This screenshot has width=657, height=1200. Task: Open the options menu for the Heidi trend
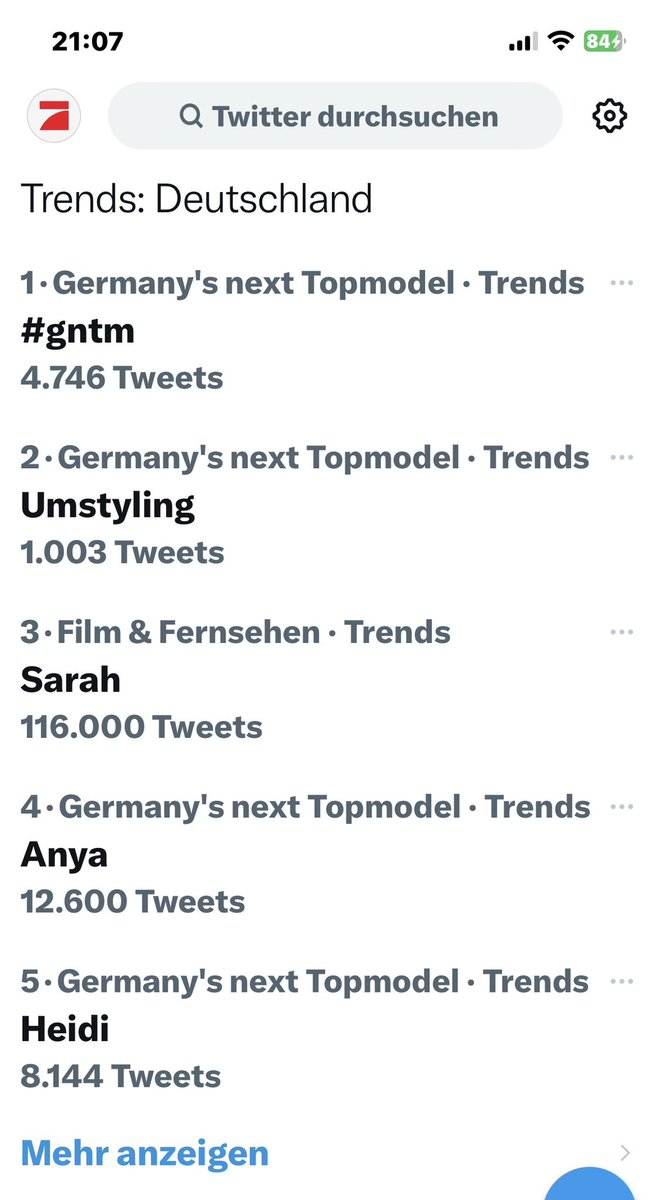click(x=622, y=981)
